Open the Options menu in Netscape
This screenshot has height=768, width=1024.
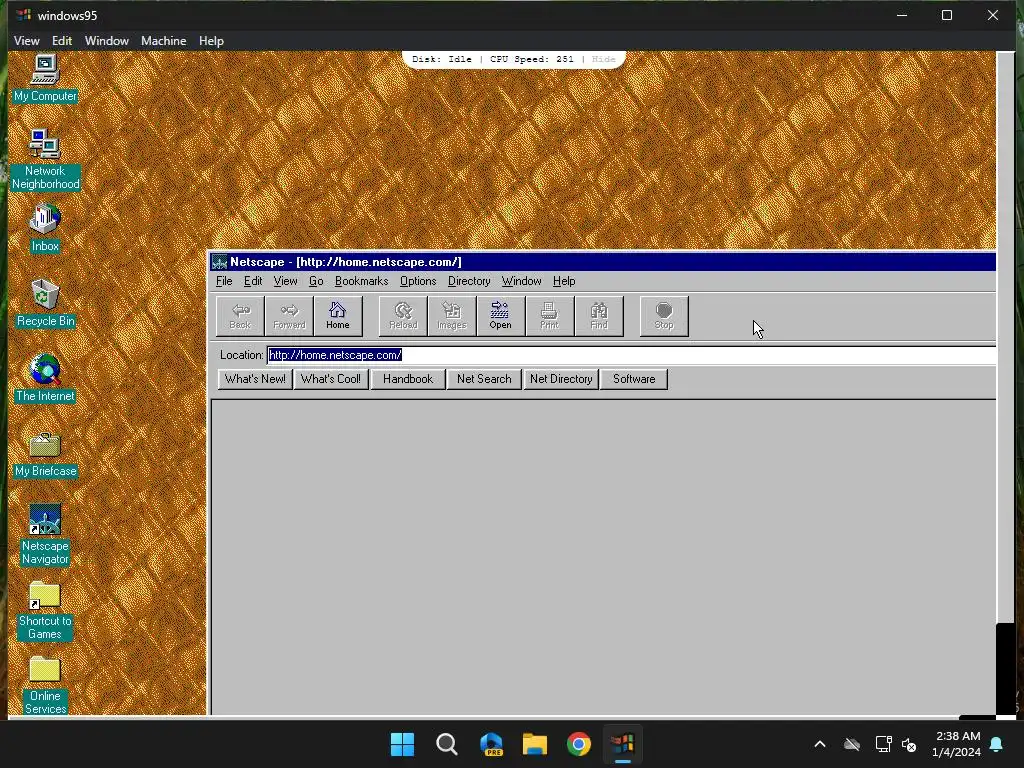418,281
